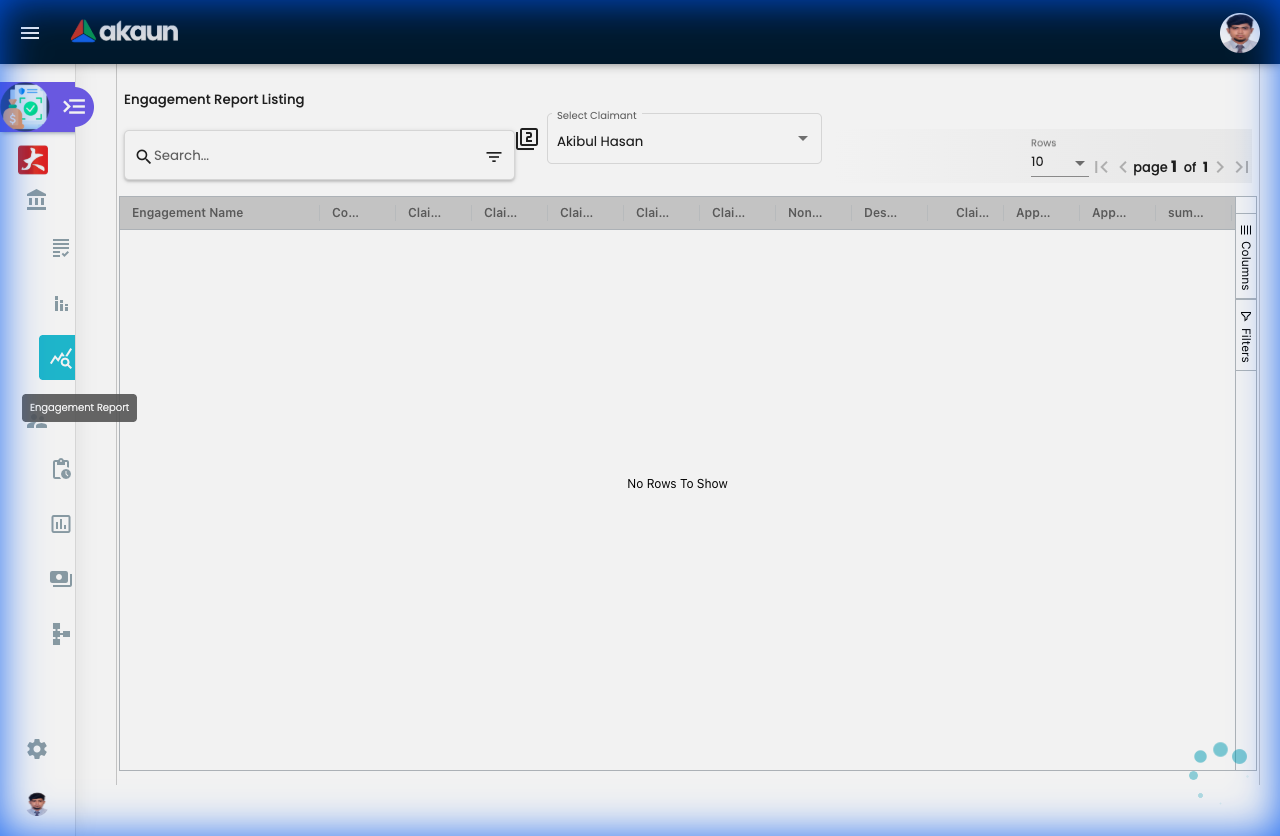
Task: Select the analytics bar chart sidebar icon
Action: 60,303
